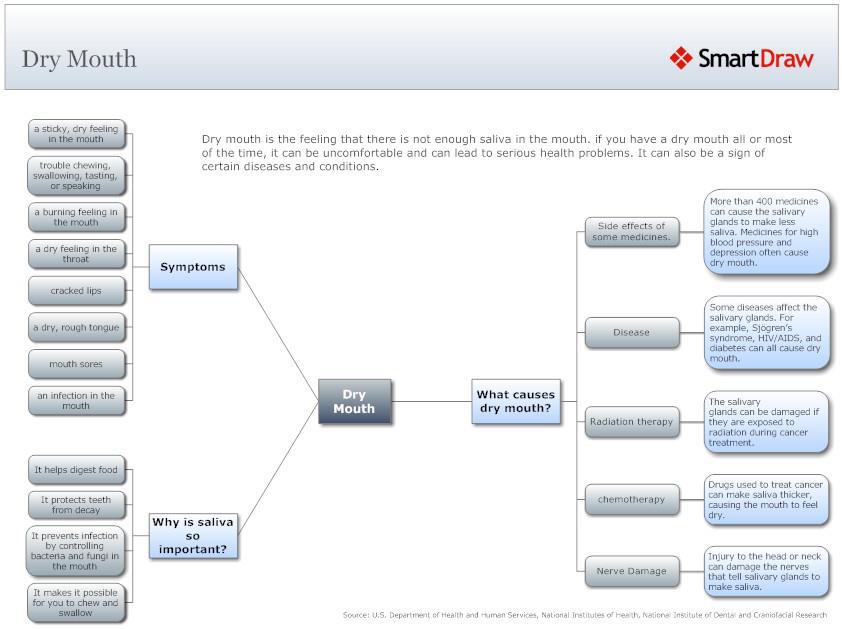The width and height of the screenshot is (842, 629).
Task: Click the 'Injury to the head or neck' bubble
Action: [766, 571]
